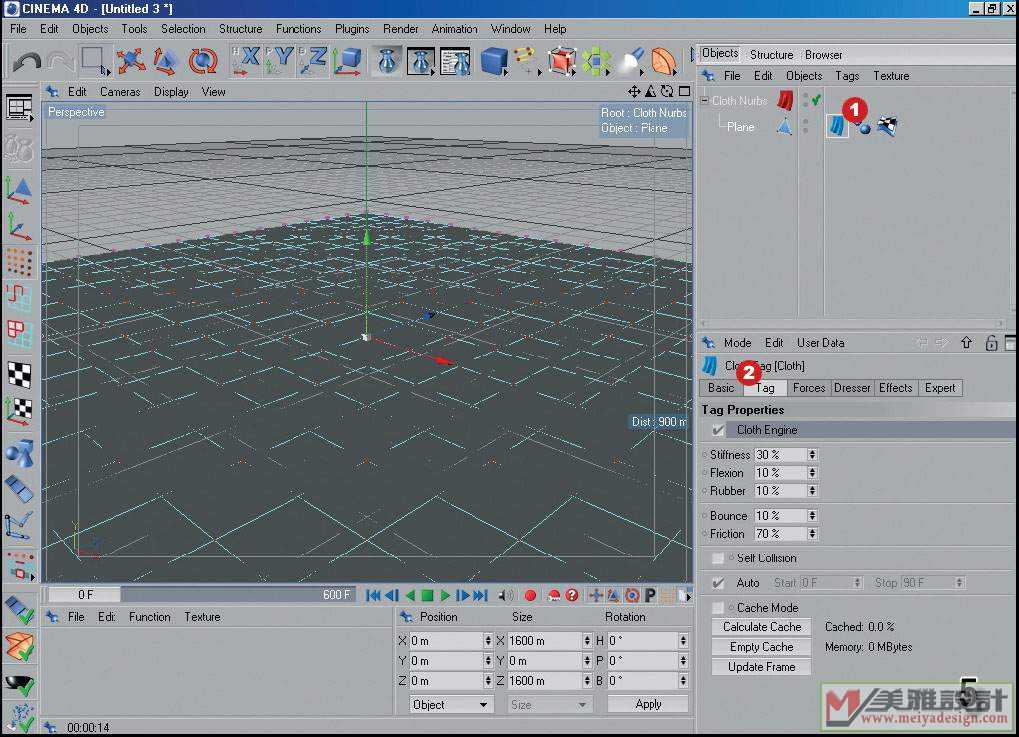Image resolution: width=1019 pixels, height=737 pixels.
Task: Click the Empty Cache button
Action: point(762,647)
